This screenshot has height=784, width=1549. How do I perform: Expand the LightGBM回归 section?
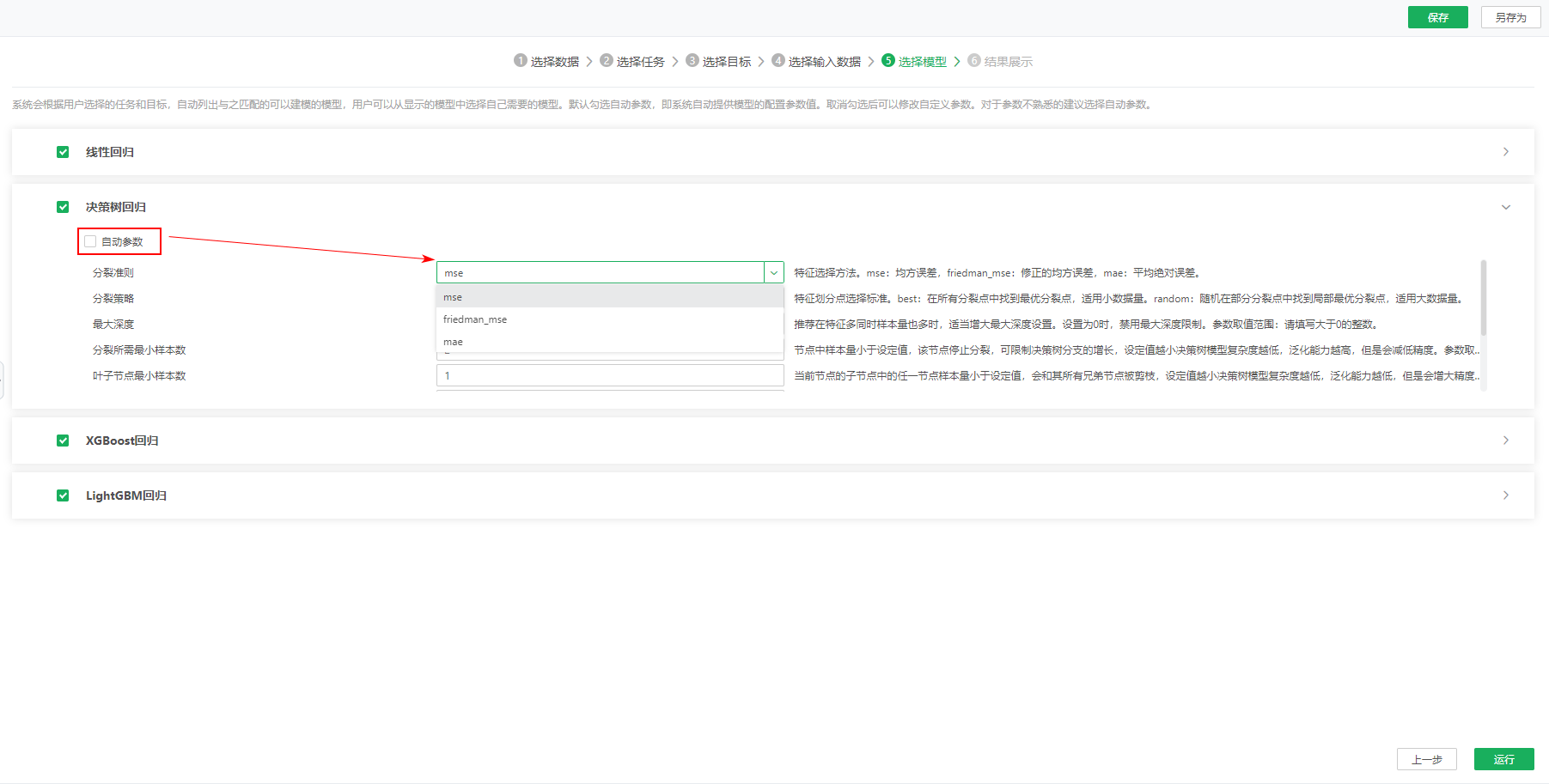(x=1506, y=495)
